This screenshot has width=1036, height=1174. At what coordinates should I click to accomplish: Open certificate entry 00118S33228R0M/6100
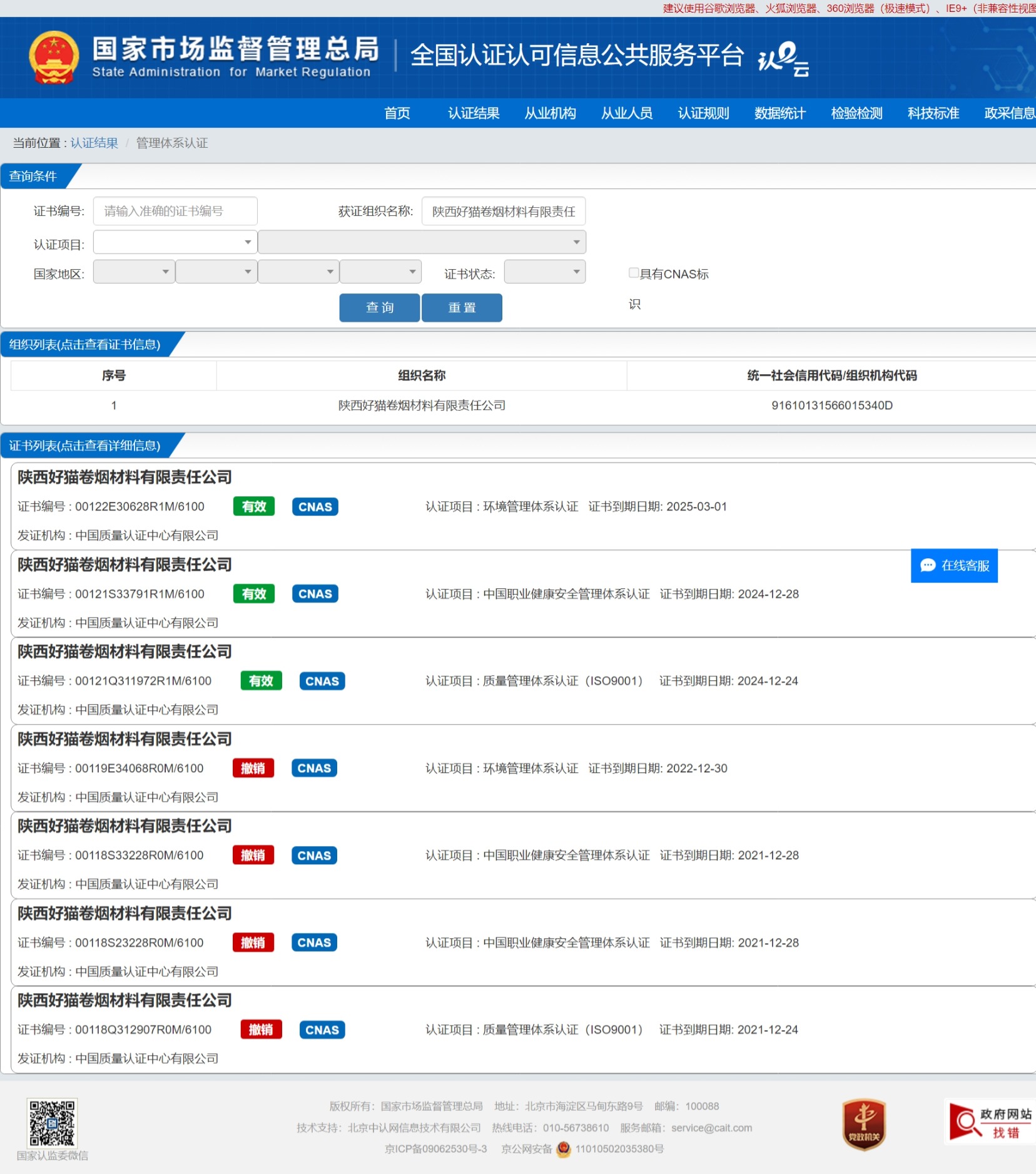click(523, 855)
